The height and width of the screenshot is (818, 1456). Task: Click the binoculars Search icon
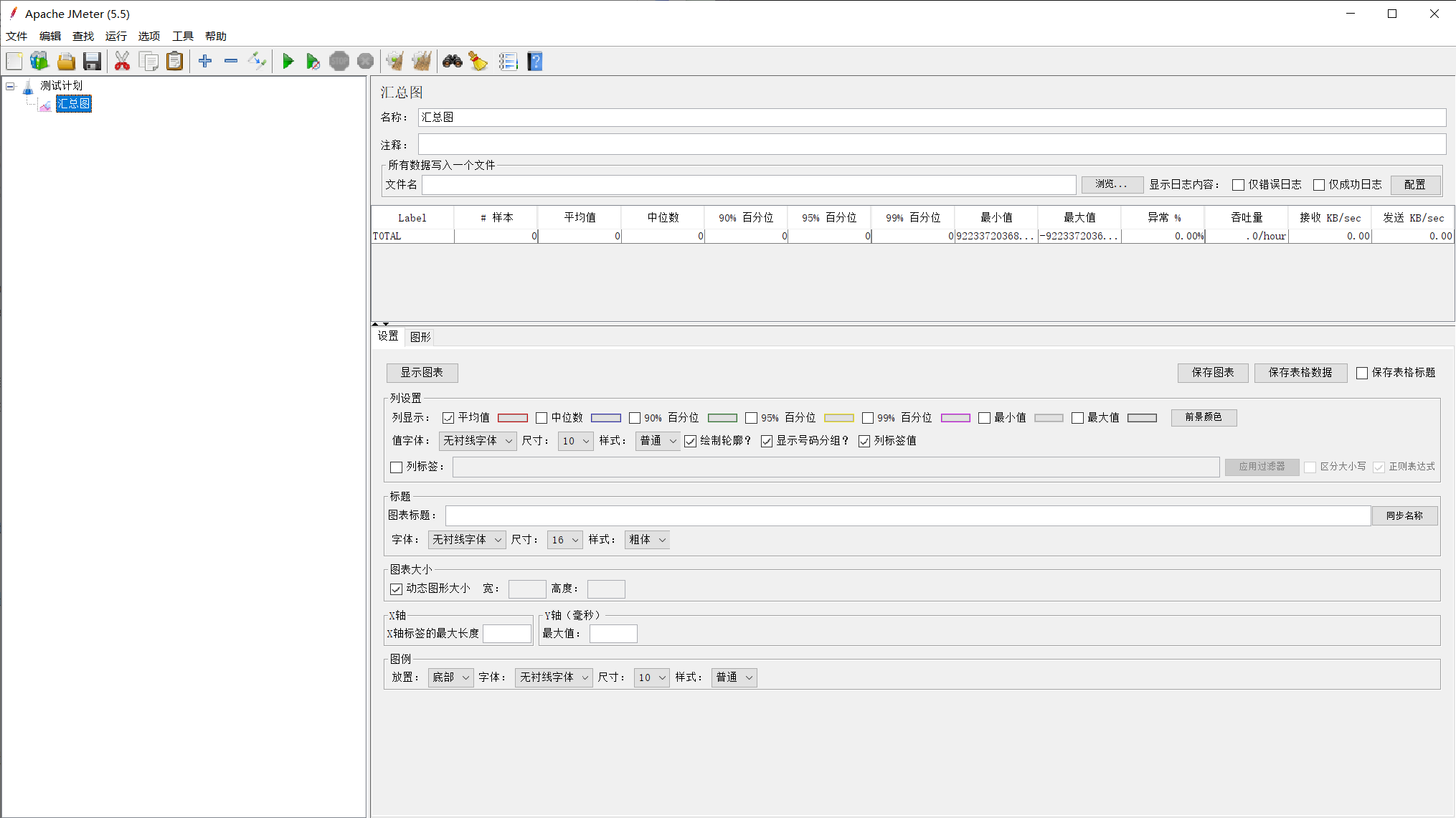click(x=452, y=62)
